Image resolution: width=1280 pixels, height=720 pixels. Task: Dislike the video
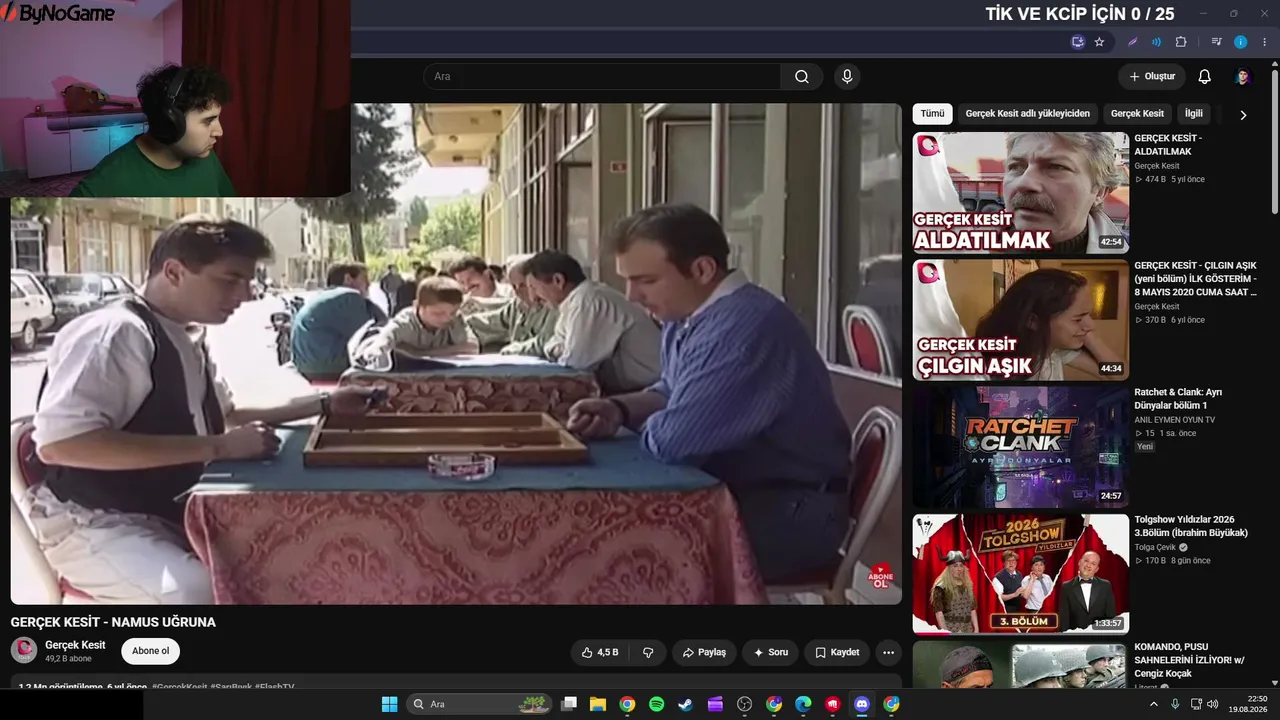click(x=647, y=652)
